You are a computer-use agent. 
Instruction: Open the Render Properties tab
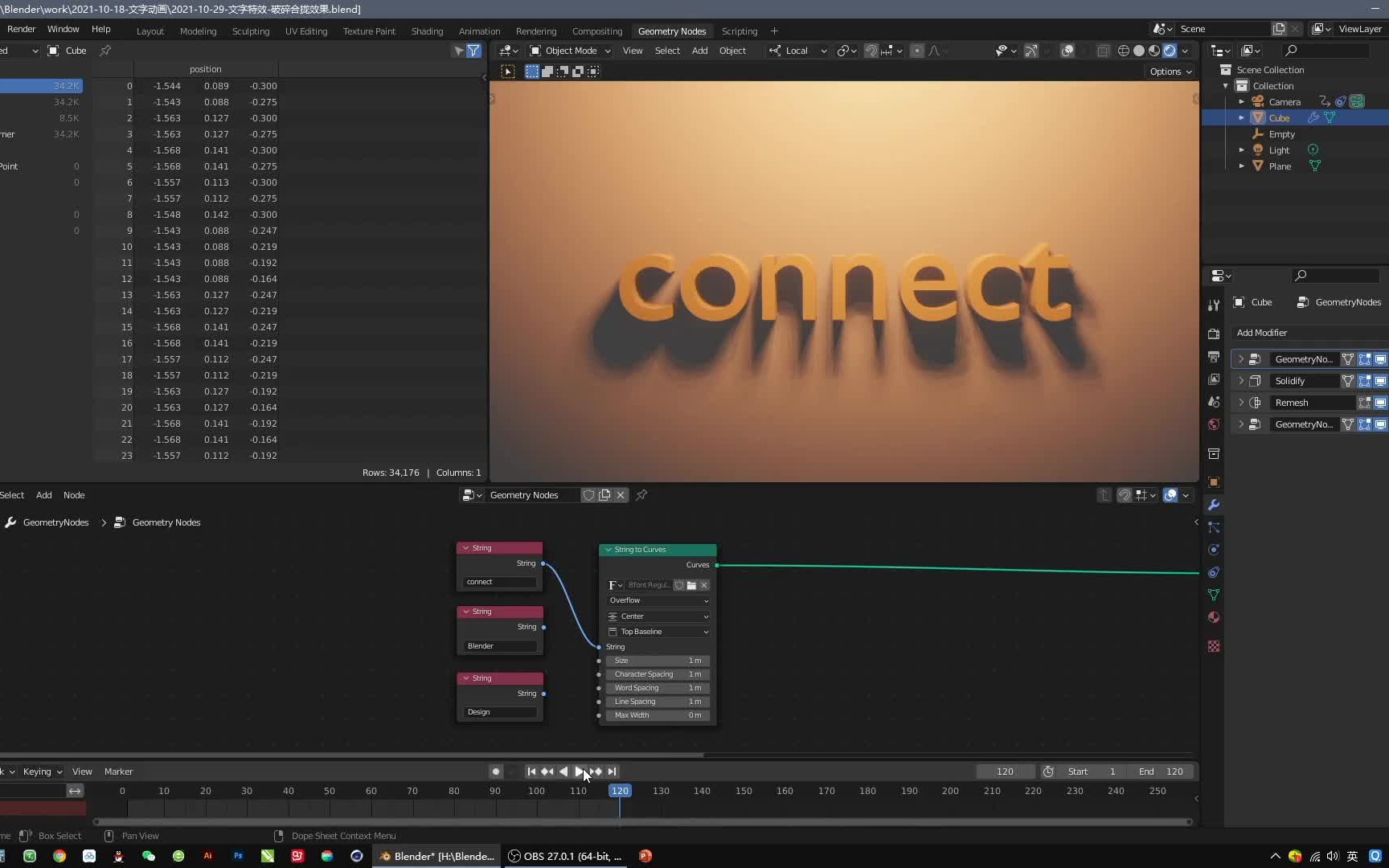[x=1214, y=334]
